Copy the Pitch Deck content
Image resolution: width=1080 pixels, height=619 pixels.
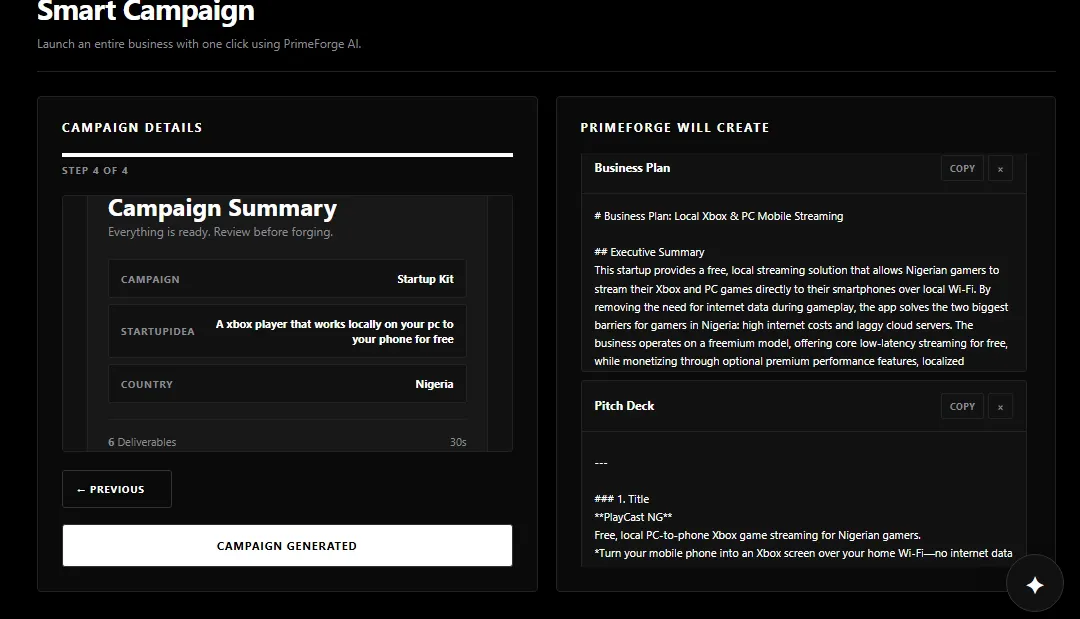pos(962,407)
